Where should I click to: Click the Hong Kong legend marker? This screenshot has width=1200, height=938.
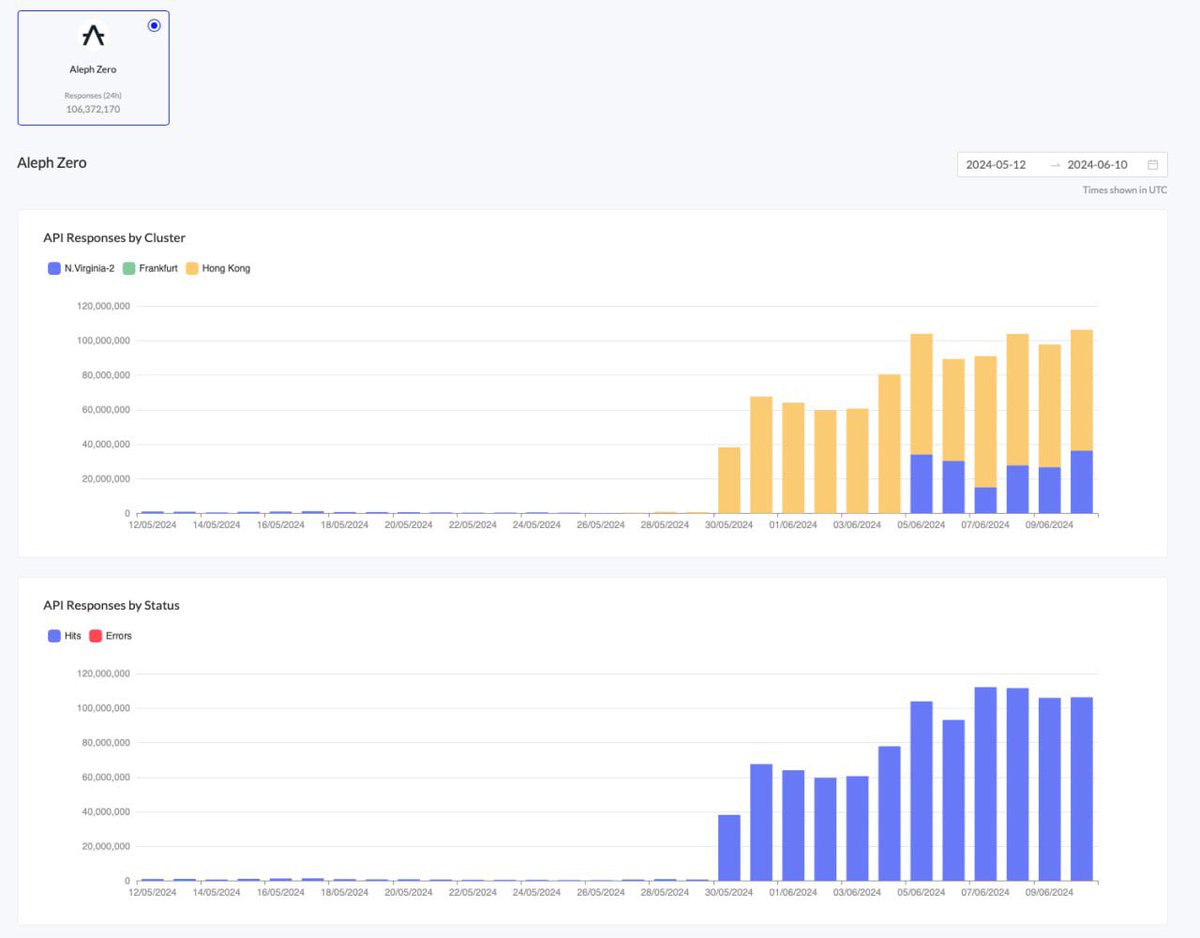coord(194,268)
